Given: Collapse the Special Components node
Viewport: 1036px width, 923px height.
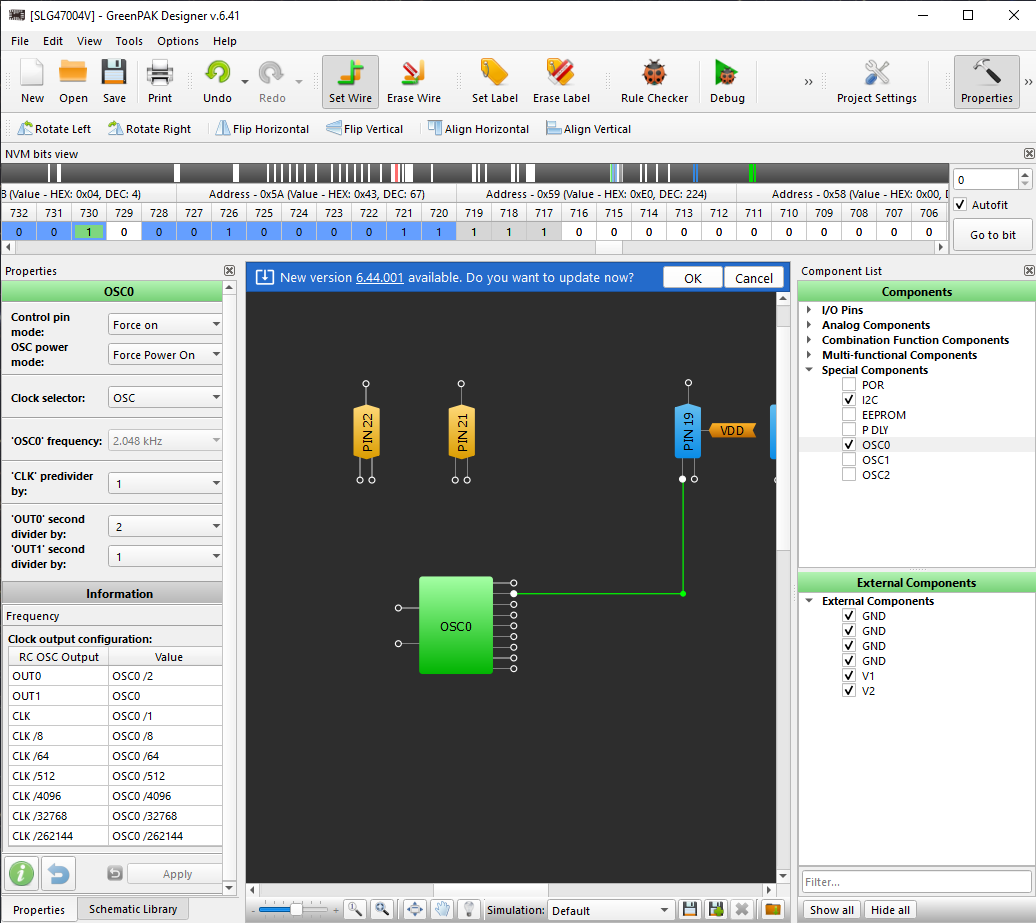Looking at the screenshot, I should pyautogui.click(x=809, y=370).
